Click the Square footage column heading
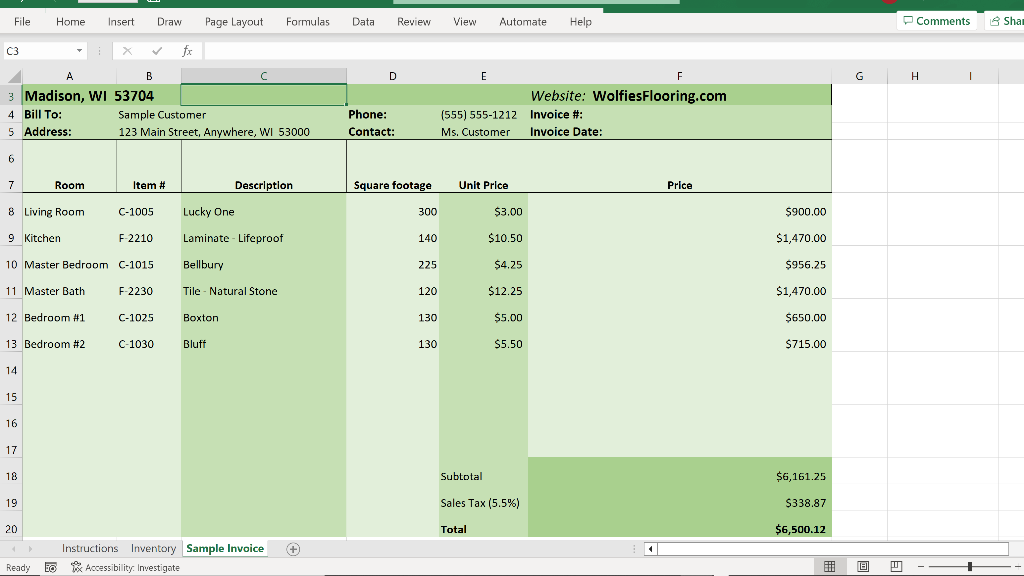The image size is (1024, 576). pyautogui.click(x=392, y=185)
